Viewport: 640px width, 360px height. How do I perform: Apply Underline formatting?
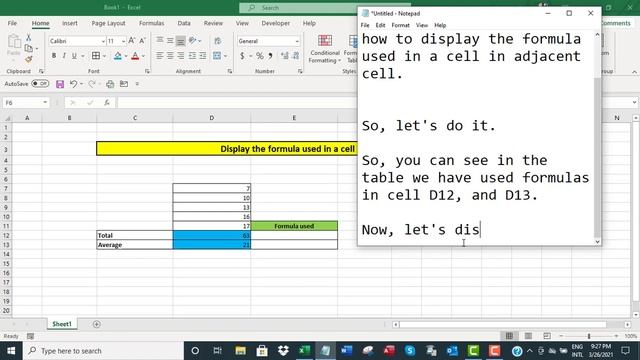[74, 56]
